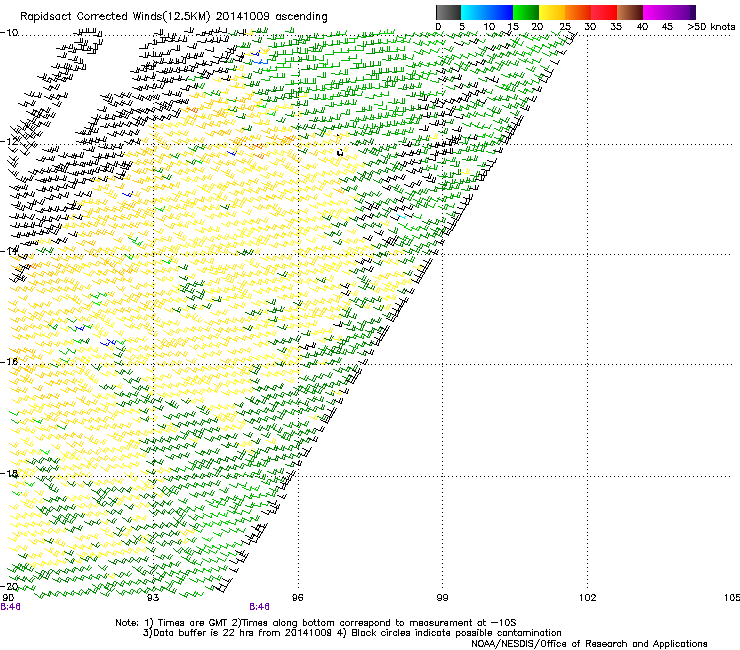Click note "Black circles indicate possible contamination"
Image resolution: width=740 pixels, height=650 pixels.
(x=455, y=633)
